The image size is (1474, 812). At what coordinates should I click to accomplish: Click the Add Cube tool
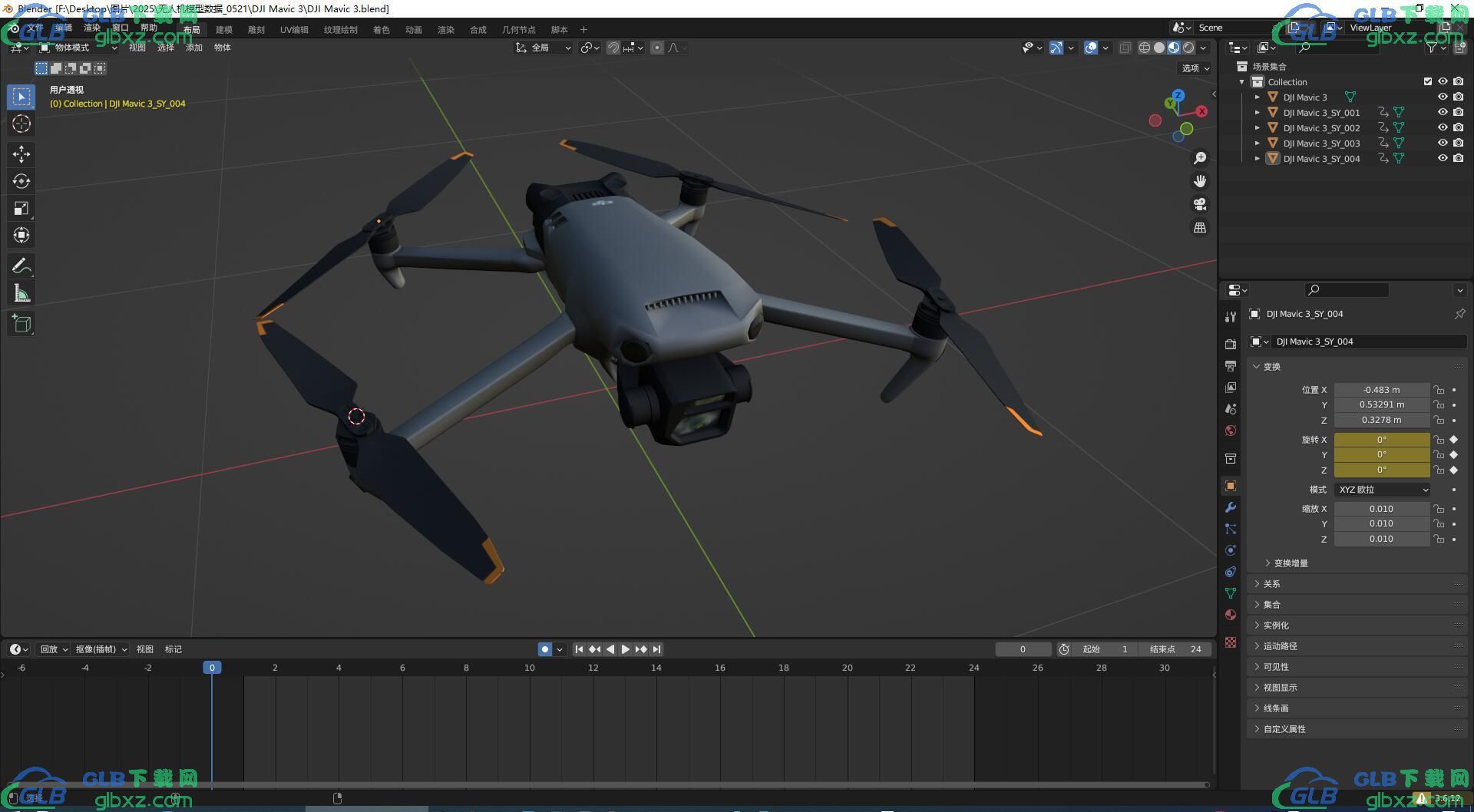[x=21, y=324]
